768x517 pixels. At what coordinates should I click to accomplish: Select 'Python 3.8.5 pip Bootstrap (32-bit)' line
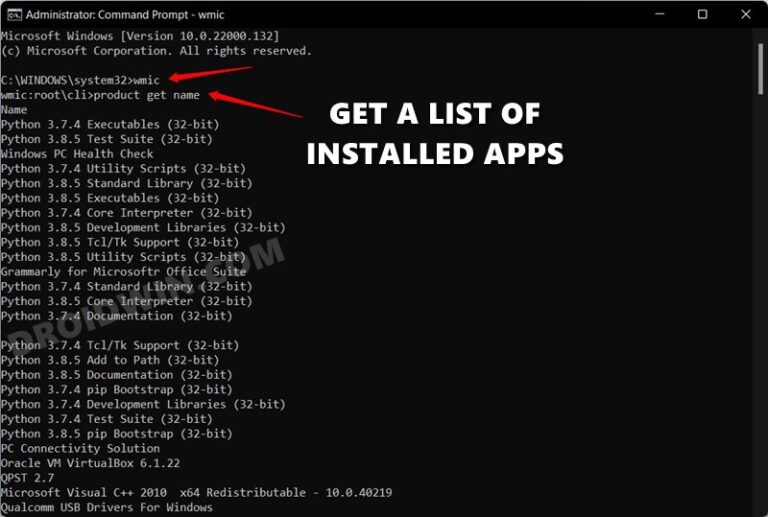pos(117,433)
